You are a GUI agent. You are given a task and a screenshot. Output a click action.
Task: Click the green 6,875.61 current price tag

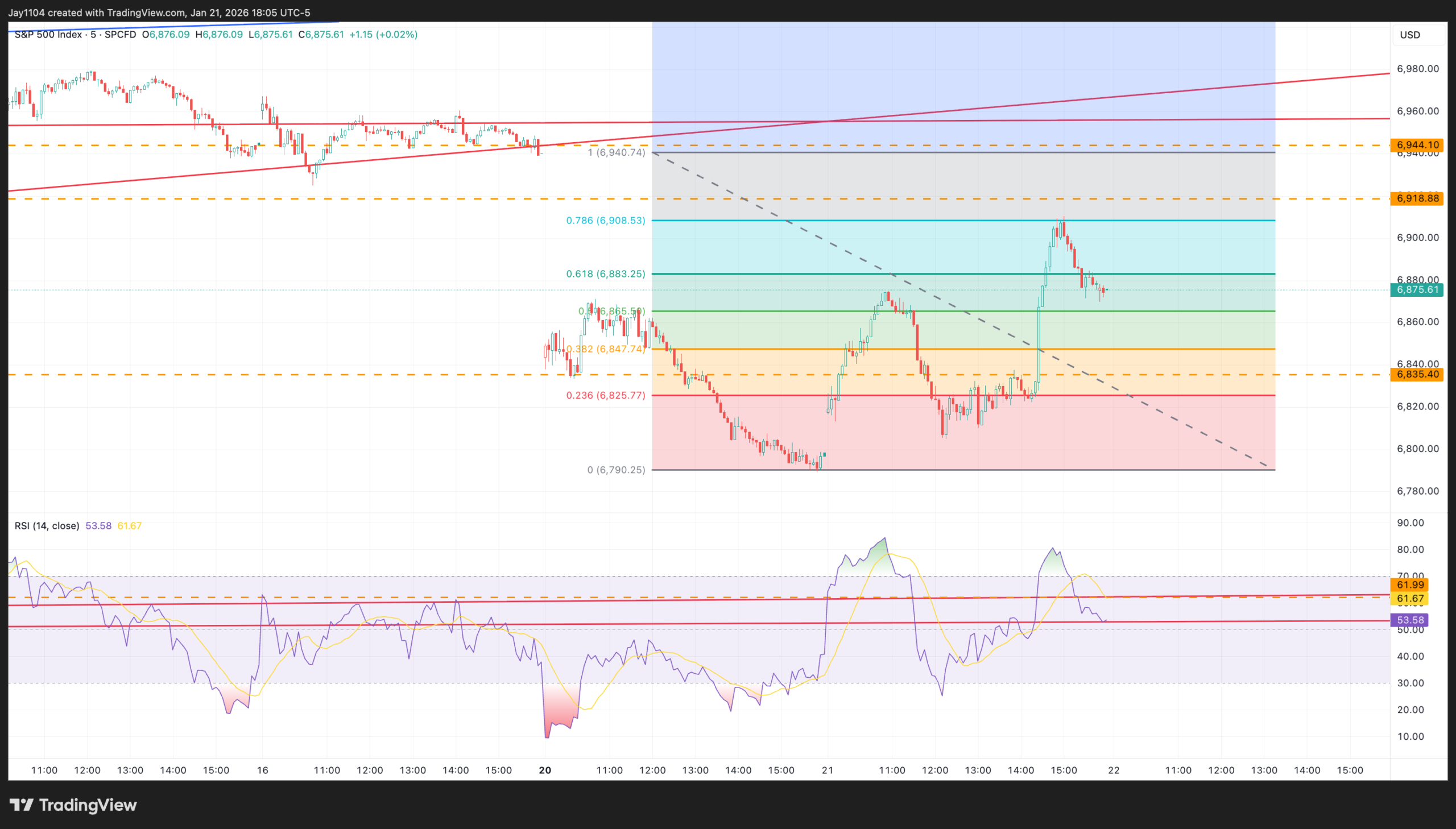point(1417,289)
